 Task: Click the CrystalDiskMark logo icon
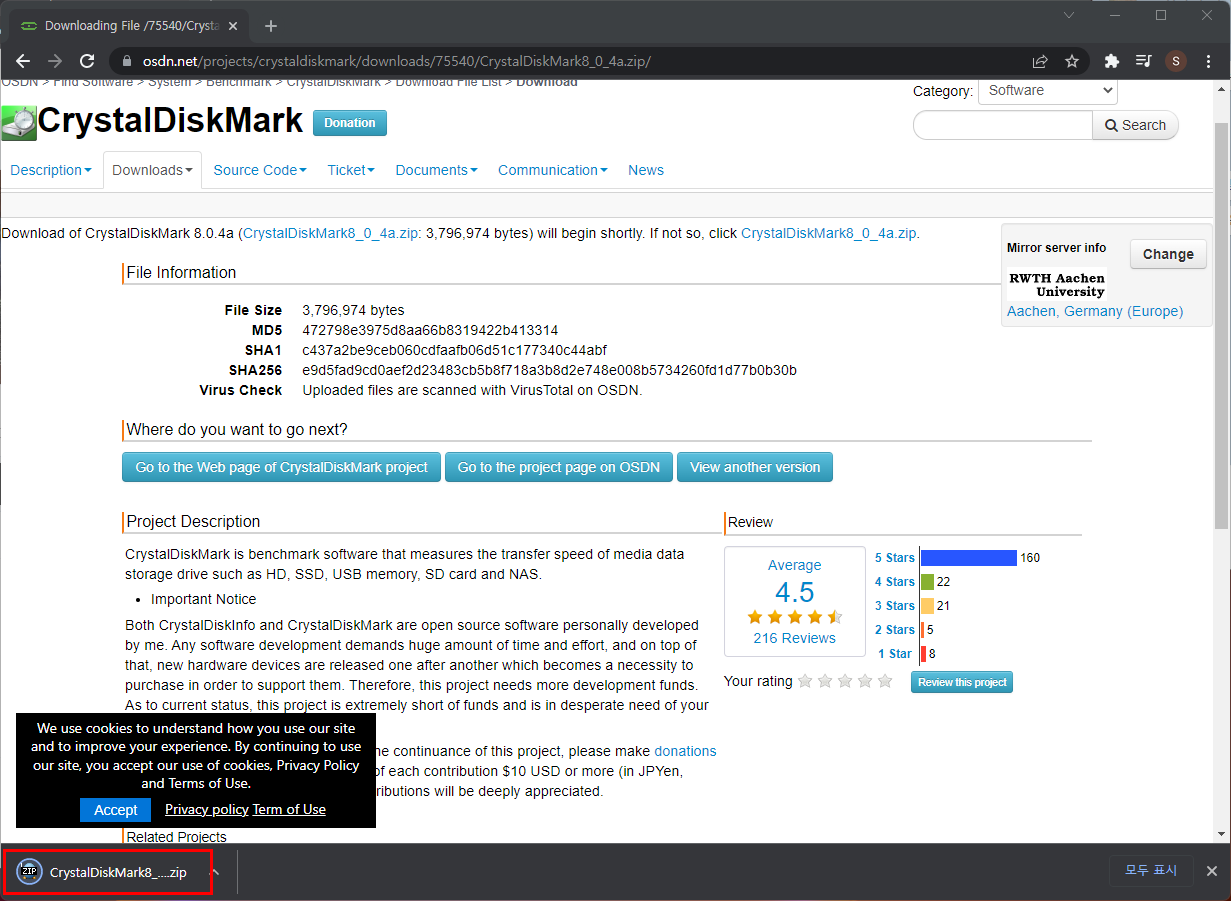click(18, 122)
